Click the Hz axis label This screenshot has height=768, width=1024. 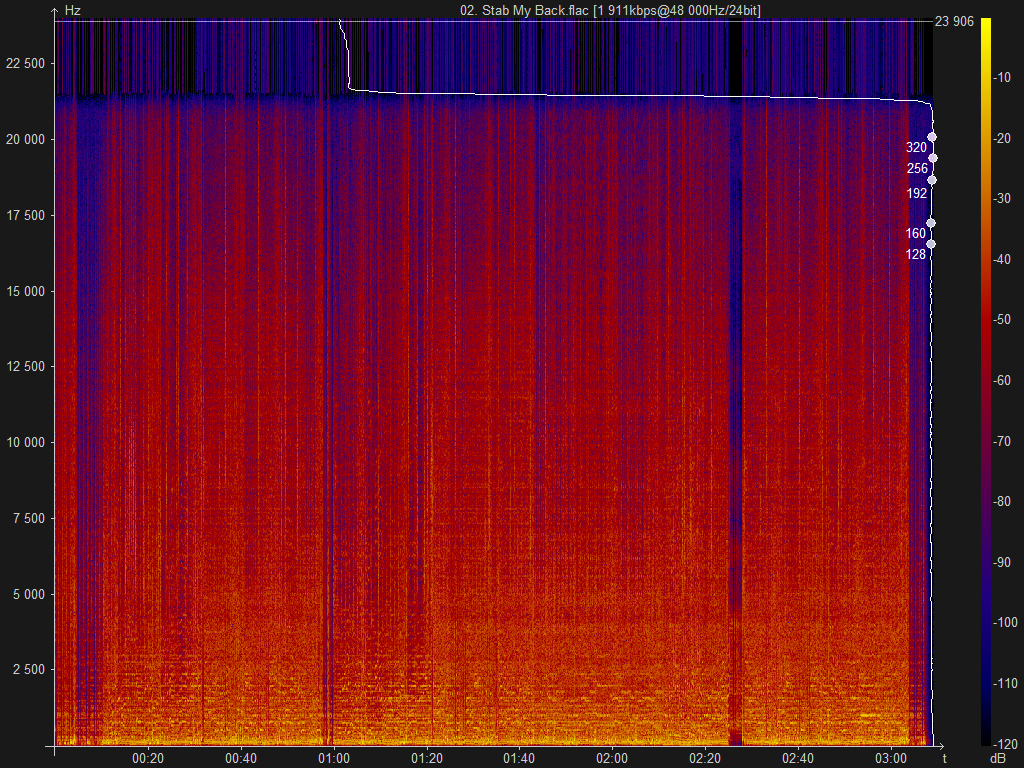(72, 11)
